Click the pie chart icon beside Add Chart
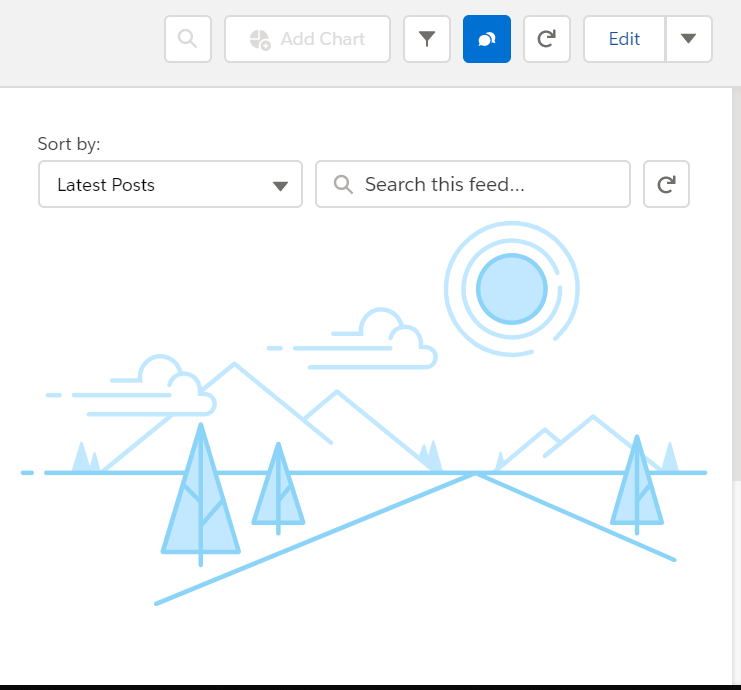This screenshot has height=690, width=741. tap(260, 39)
